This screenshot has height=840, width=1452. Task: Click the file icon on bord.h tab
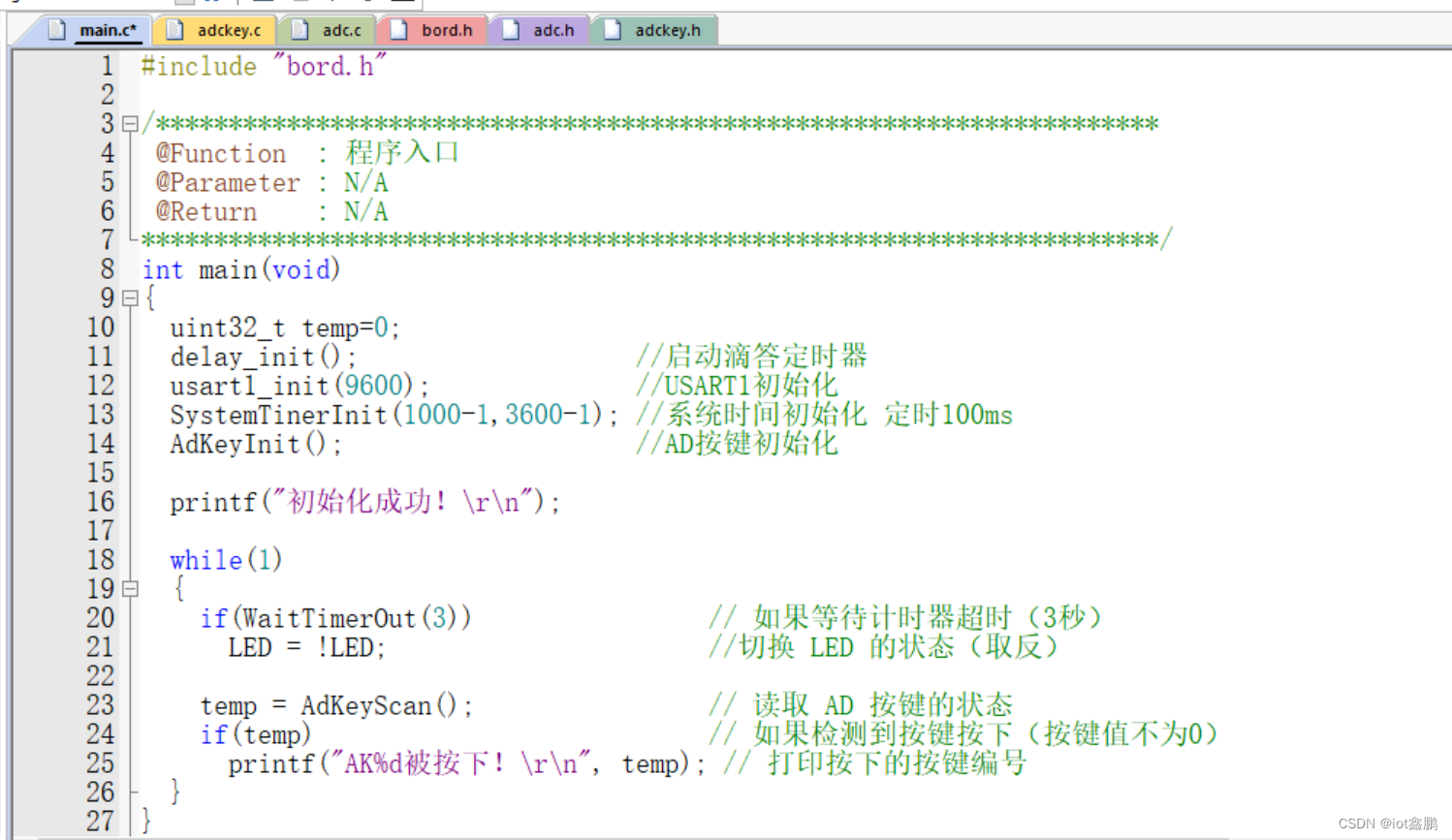click(x=398, y=30)
